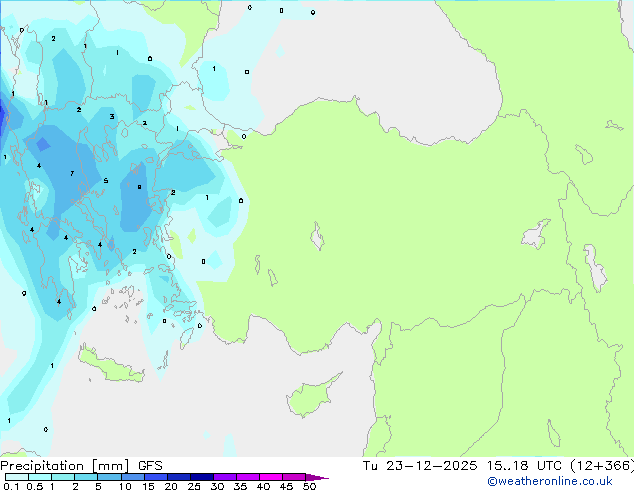634x490 pixels.
Task: Select the 2–5 mm legend color swatch
Action: click(x=86, y=477)
